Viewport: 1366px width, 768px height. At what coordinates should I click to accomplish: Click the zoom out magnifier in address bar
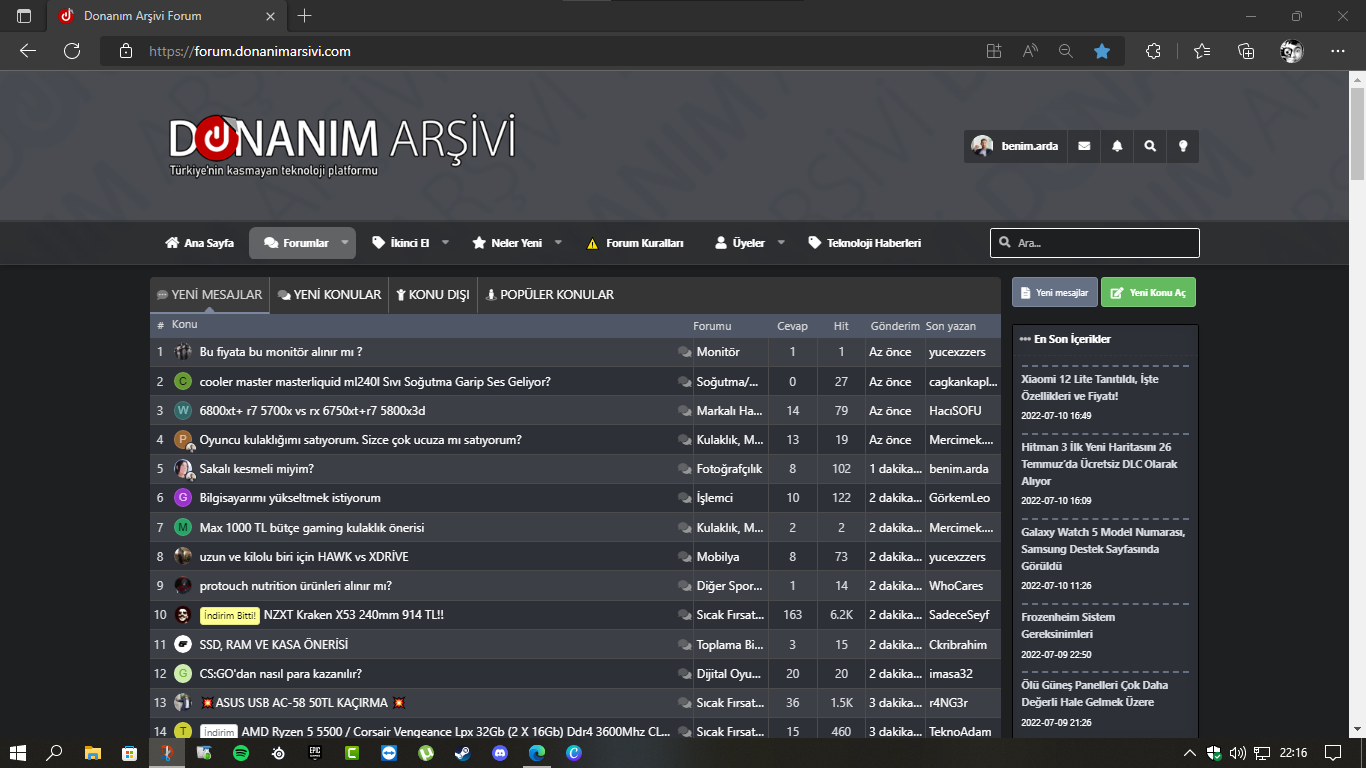(x=1066, y=51)
